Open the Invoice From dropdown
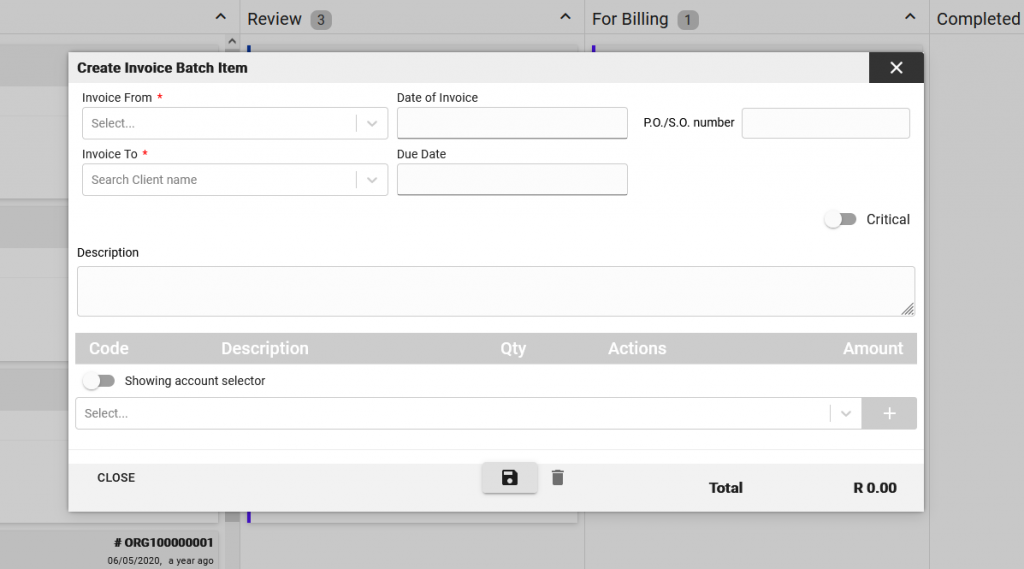1024x569 pixels. (234, 123)
